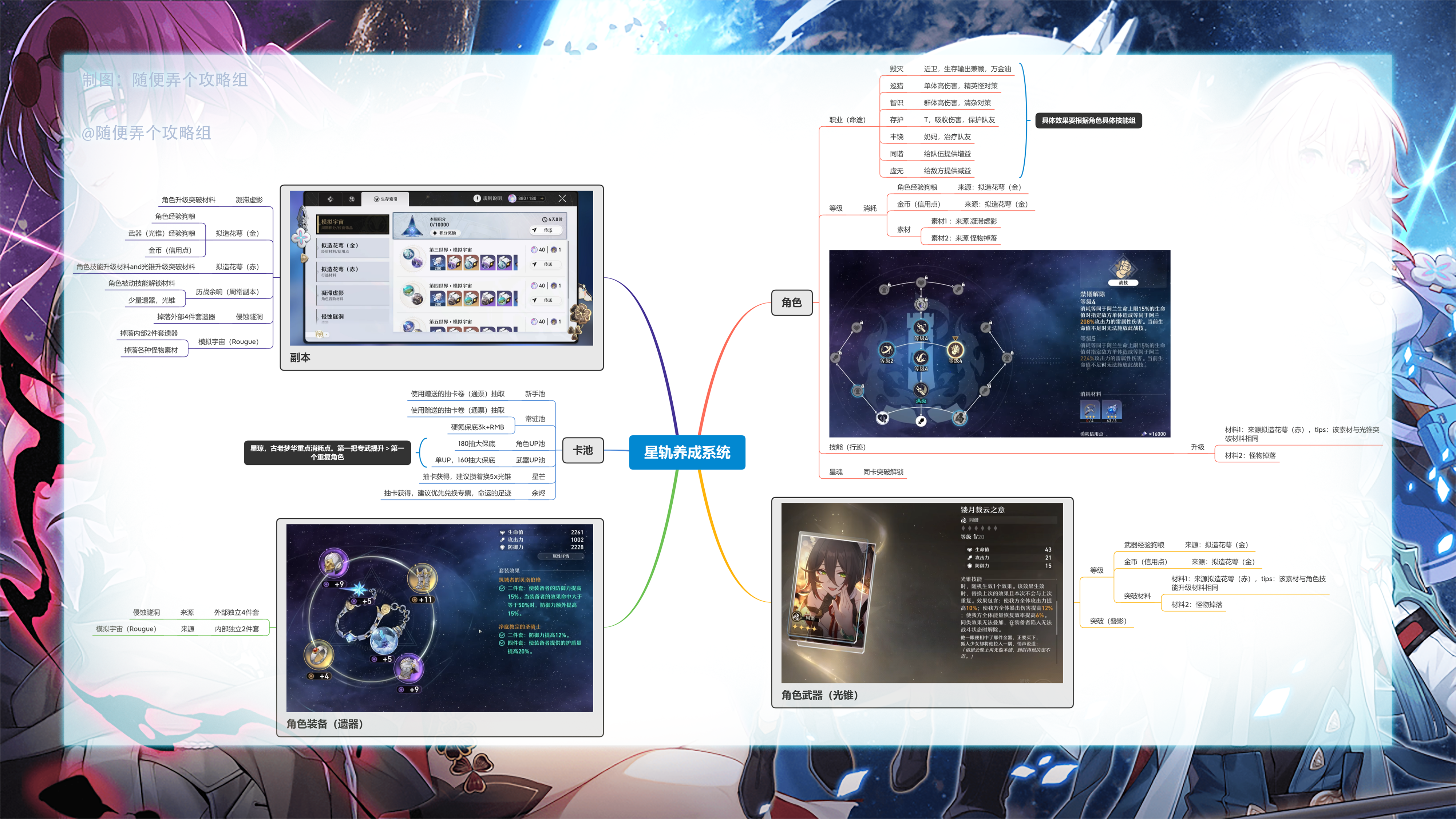Click the 模拟宇宙（Rougue）label under 副本 branch

point(228,341)
